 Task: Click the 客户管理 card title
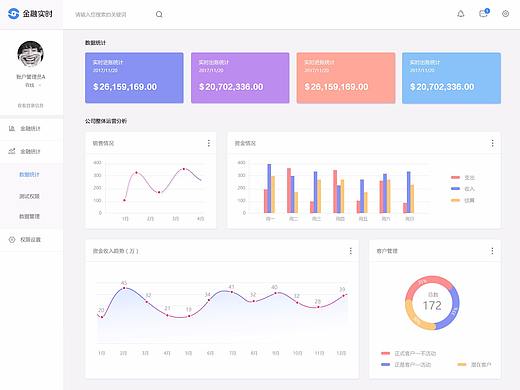pyautogui.click(x=387, y=251)
